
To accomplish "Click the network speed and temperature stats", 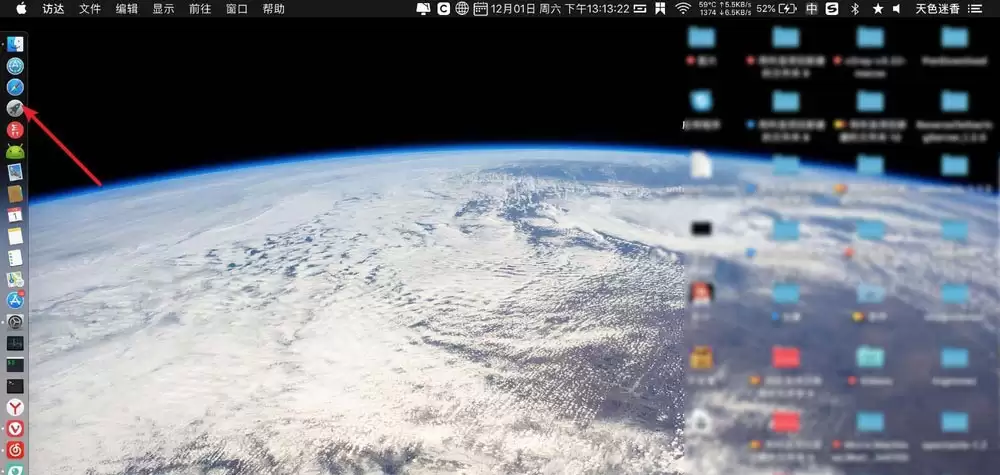I will click(725, 8).
